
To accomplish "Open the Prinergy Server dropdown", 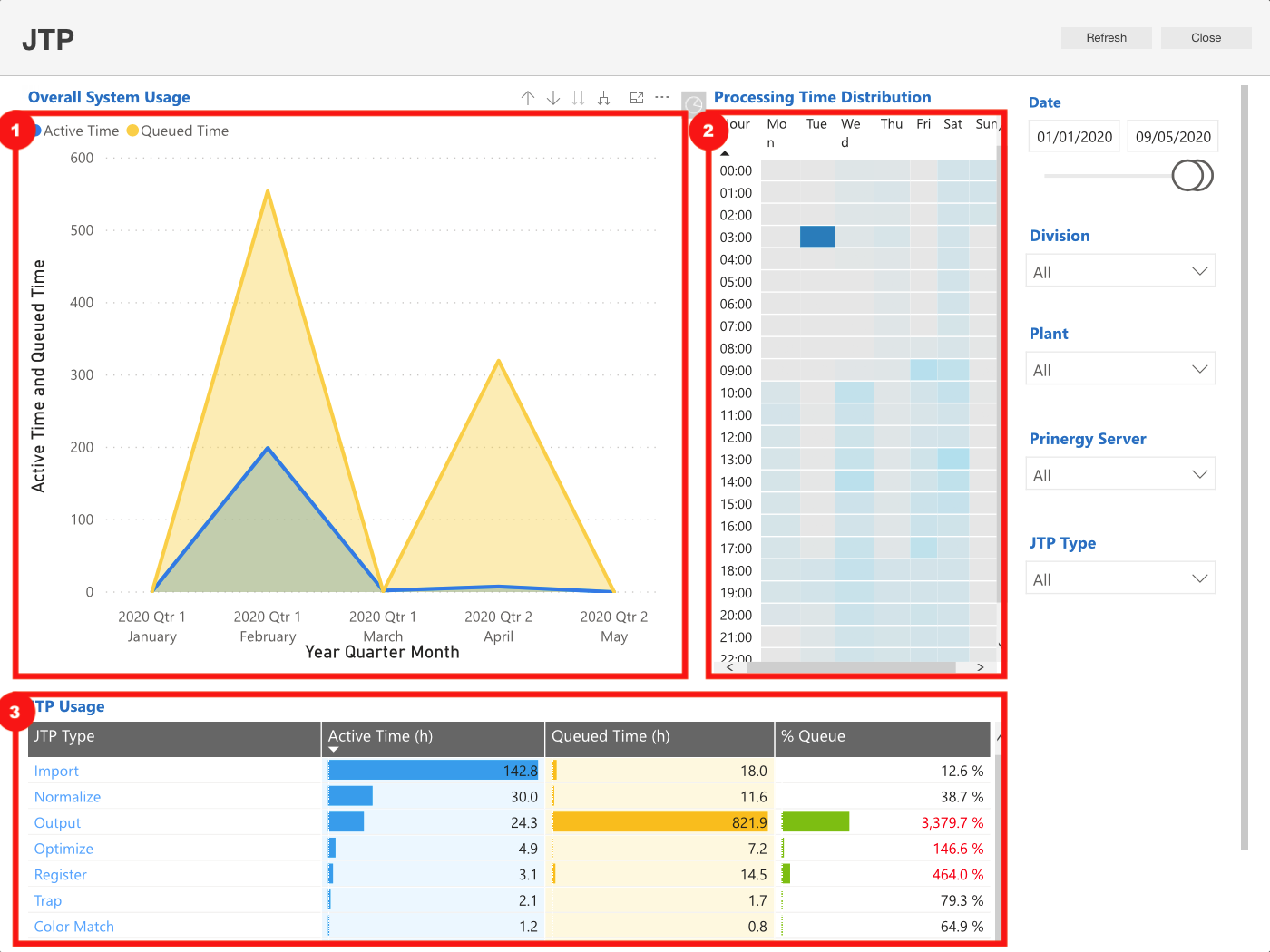I will 1120,475.
